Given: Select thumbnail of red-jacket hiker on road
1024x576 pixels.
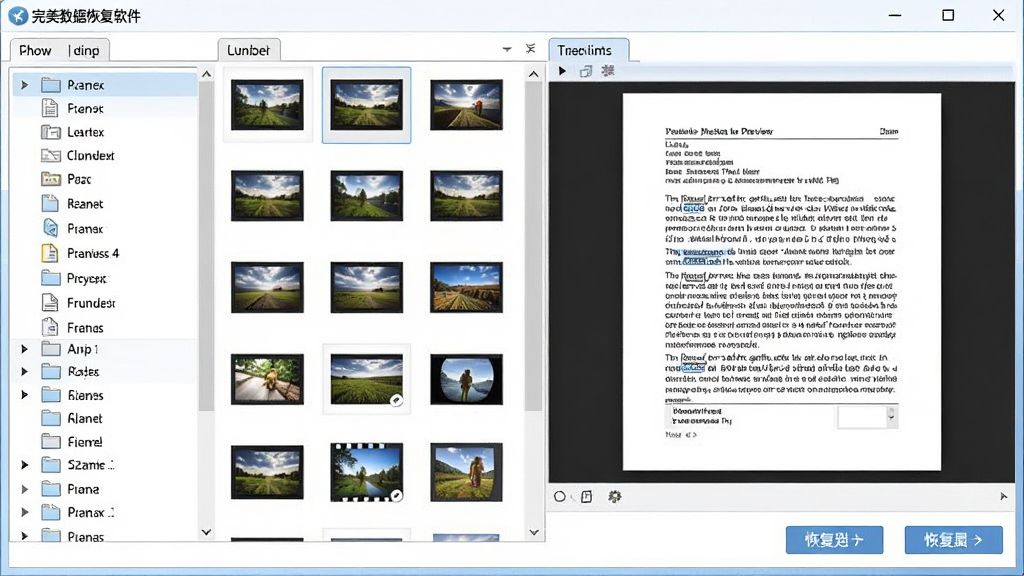Looking at the screenshot, I should point(466,104).
